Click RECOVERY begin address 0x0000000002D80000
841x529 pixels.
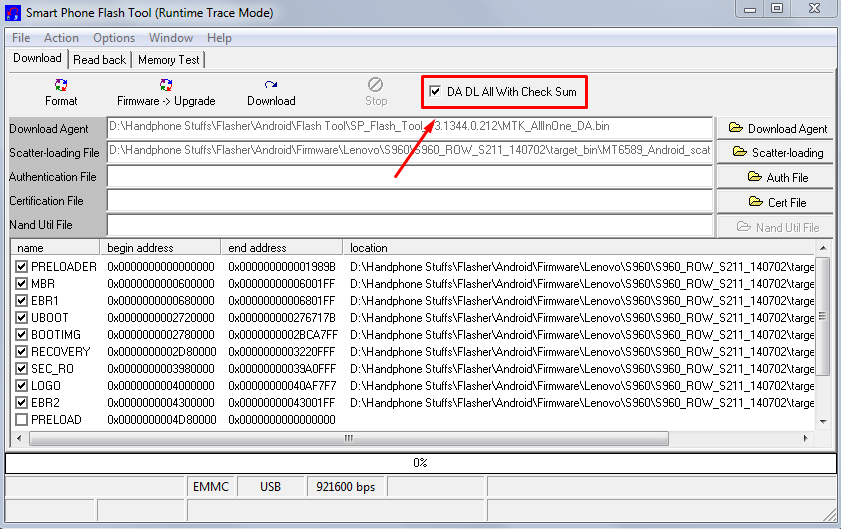point(162,352)
